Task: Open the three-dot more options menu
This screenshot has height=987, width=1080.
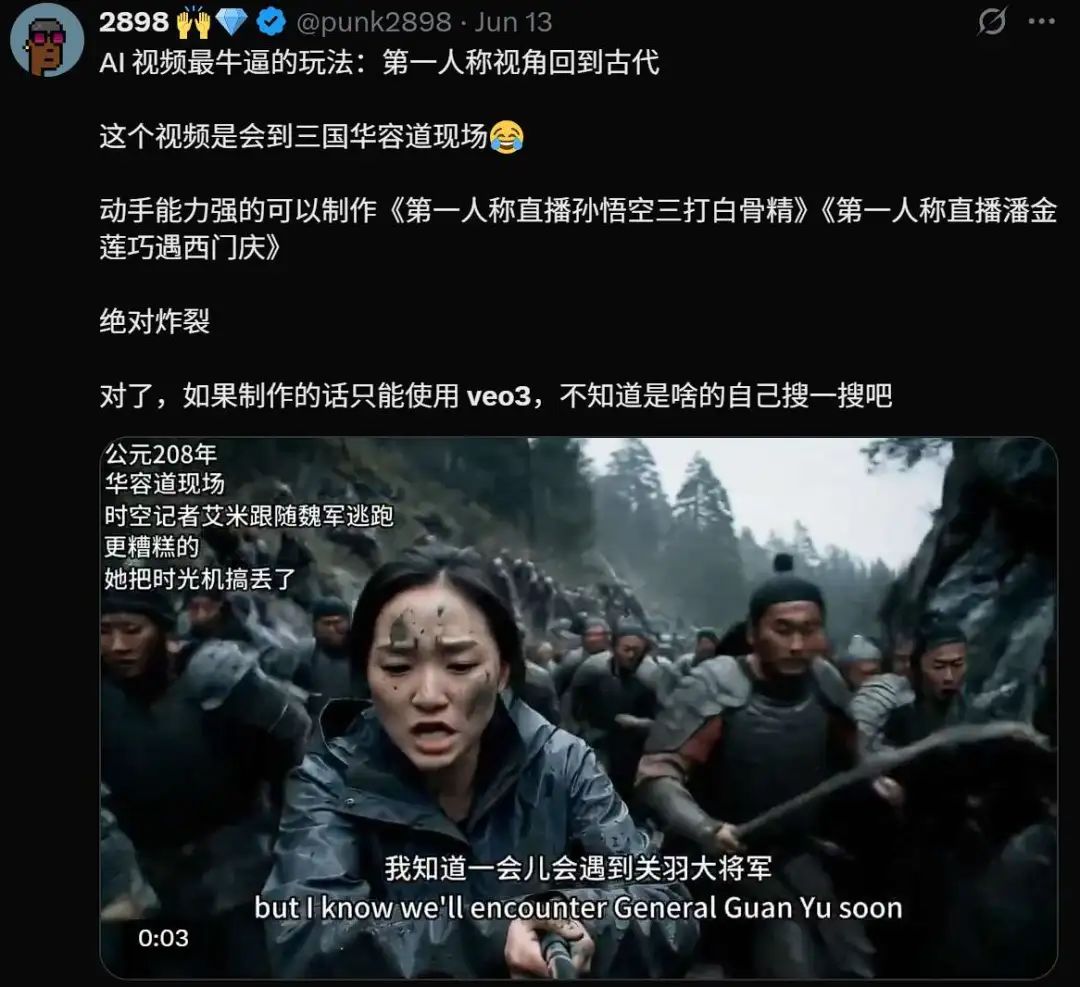Action: 1041,21
